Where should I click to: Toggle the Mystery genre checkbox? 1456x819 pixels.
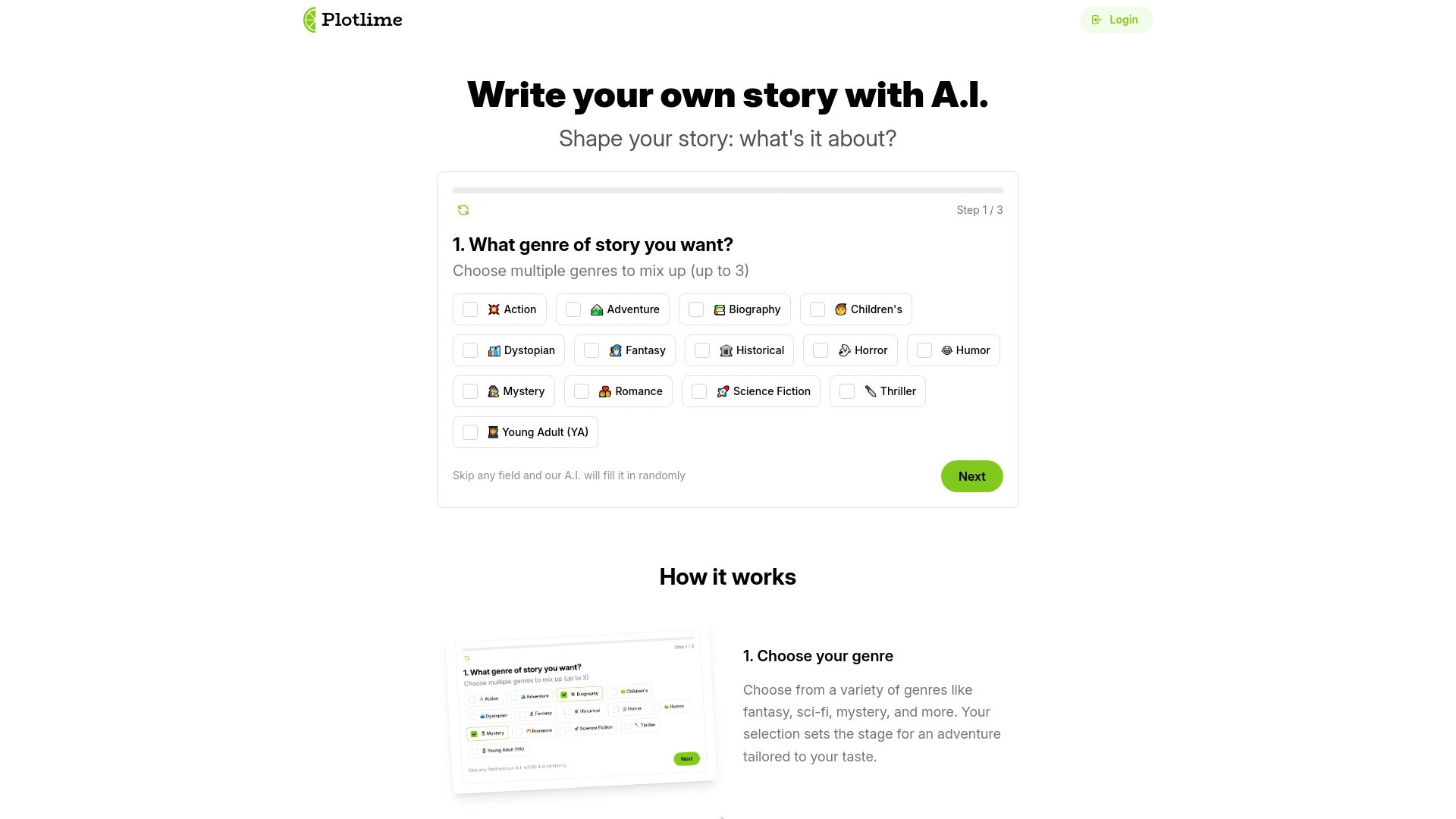click(470, 391)
